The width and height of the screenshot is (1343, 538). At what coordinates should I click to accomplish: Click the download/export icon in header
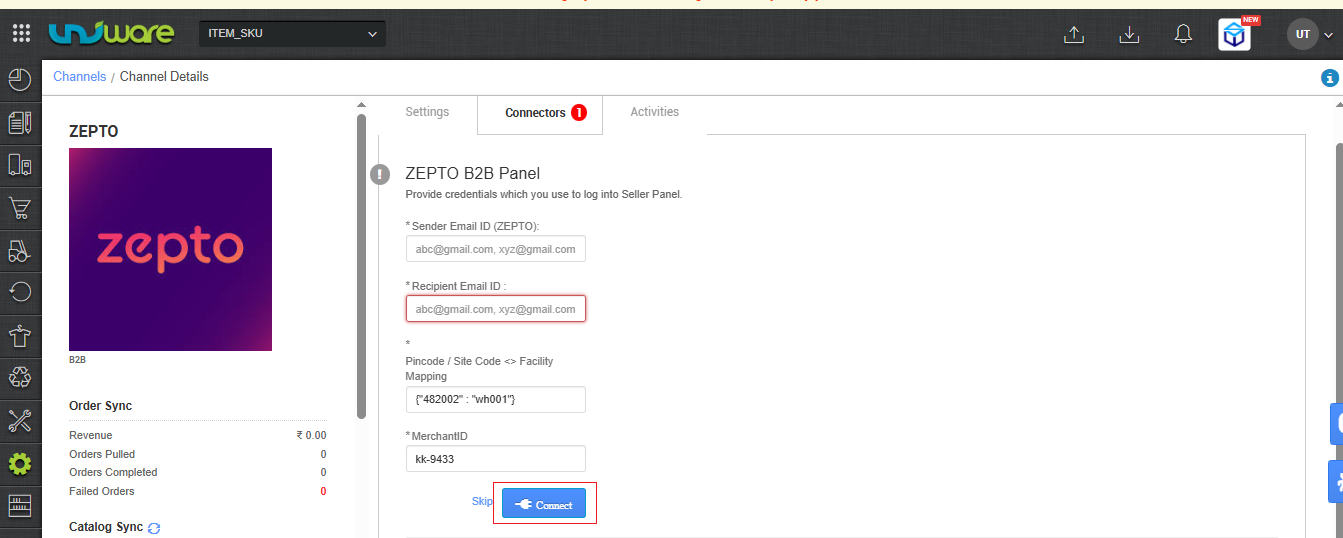[1129, 34]
